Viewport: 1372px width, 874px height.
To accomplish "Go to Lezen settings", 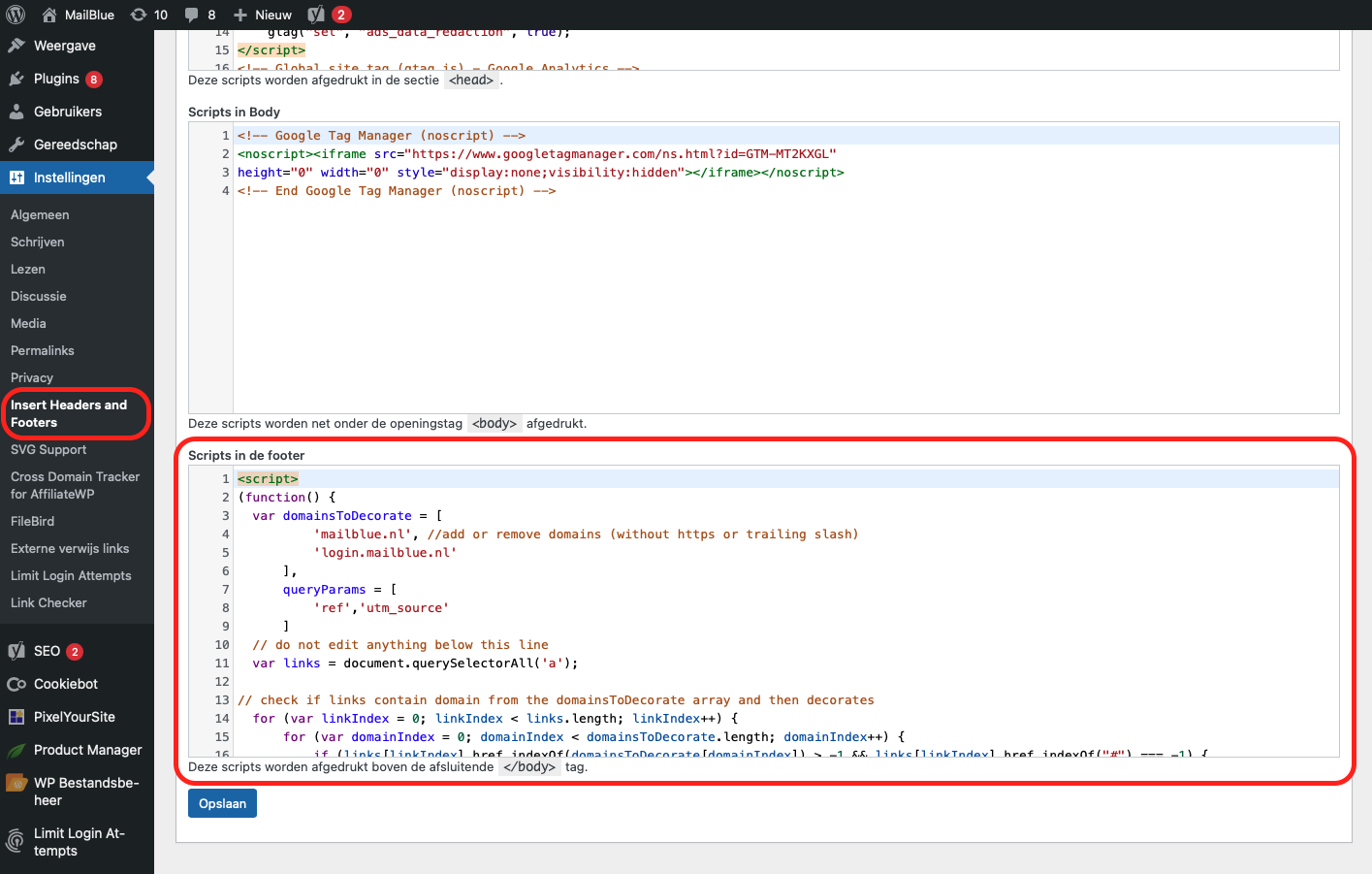I will tap(28, 269).
